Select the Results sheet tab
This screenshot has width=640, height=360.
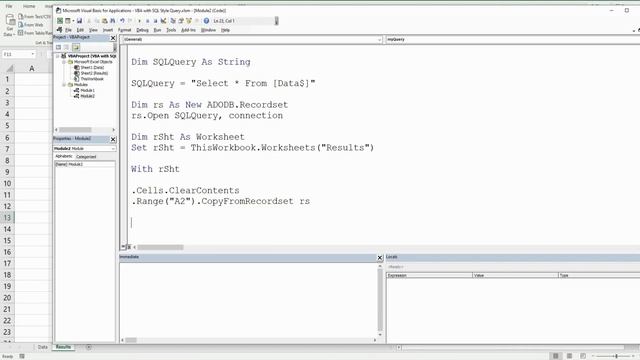[x=63, y=347]
